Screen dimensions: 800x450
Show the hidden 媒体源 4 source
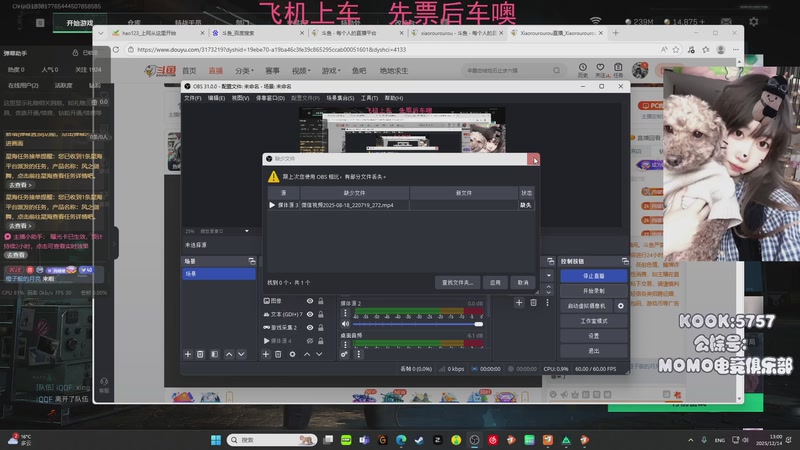(x=310, y=340)
